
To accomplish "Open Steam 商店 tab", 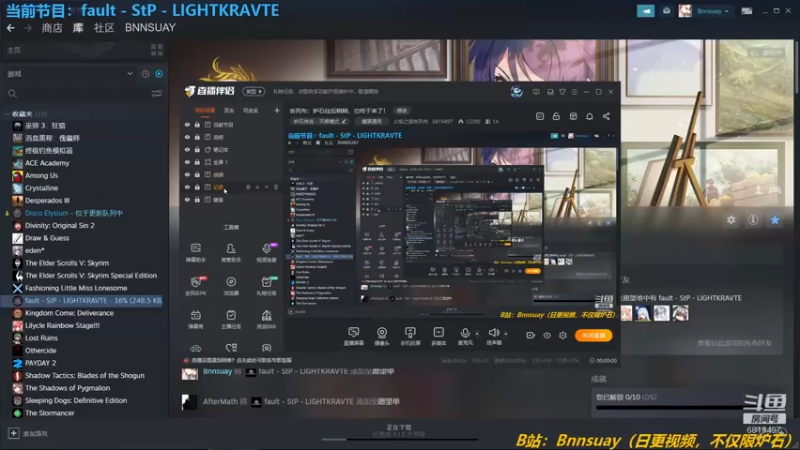I will pyautogui.click(x=52, y=28).
